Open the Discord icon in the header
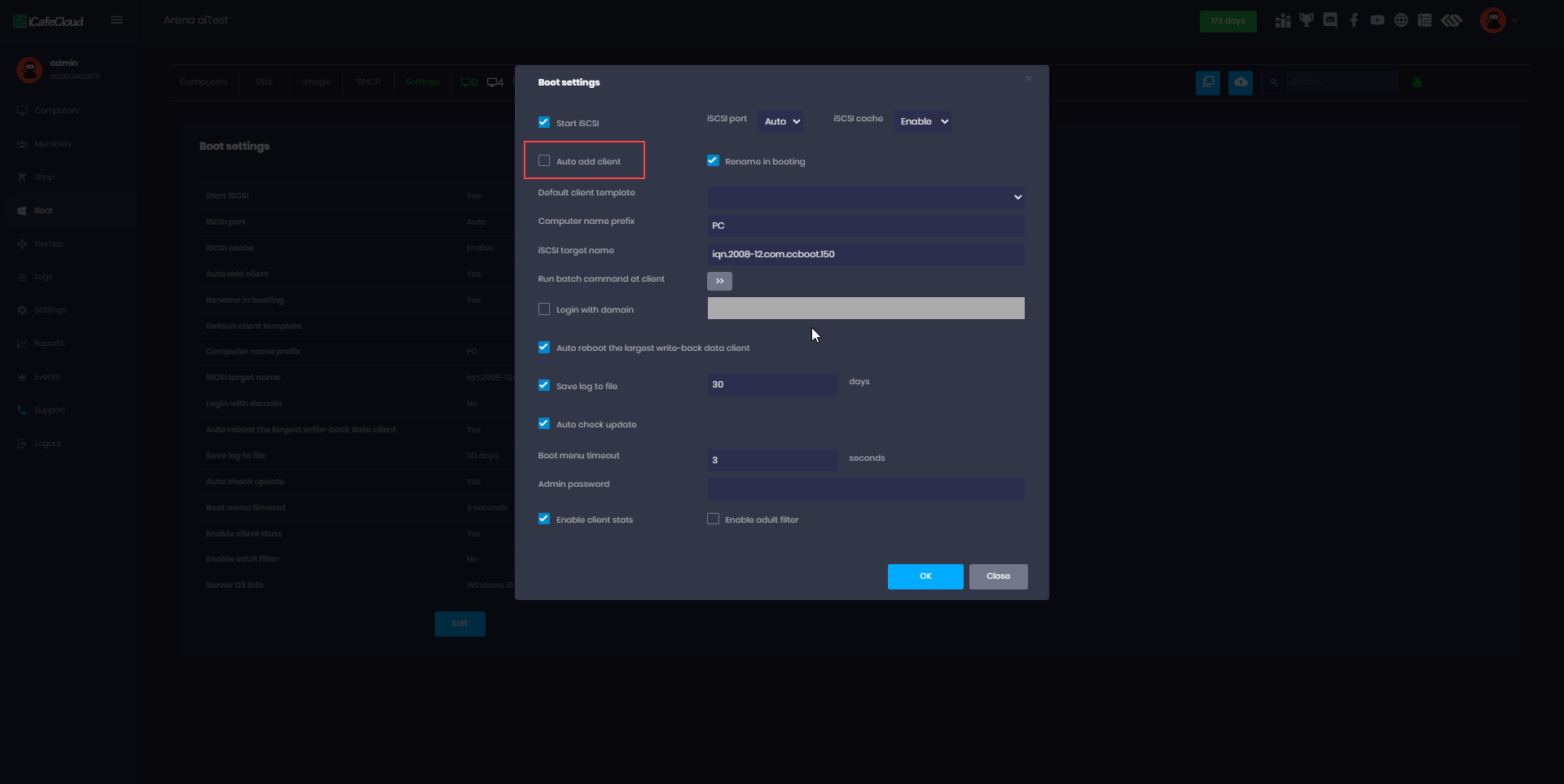 coord(1330,20)
